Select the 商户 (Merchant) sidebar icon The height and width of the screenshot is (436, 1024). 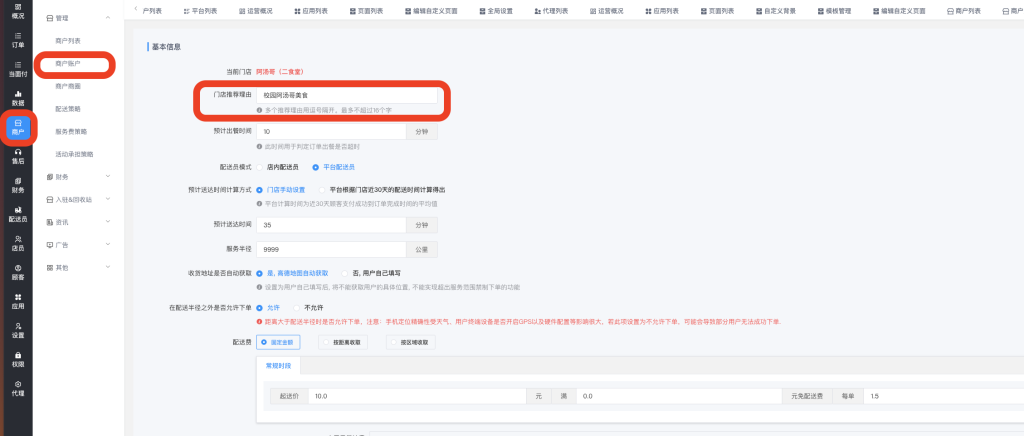pos(18,127)
